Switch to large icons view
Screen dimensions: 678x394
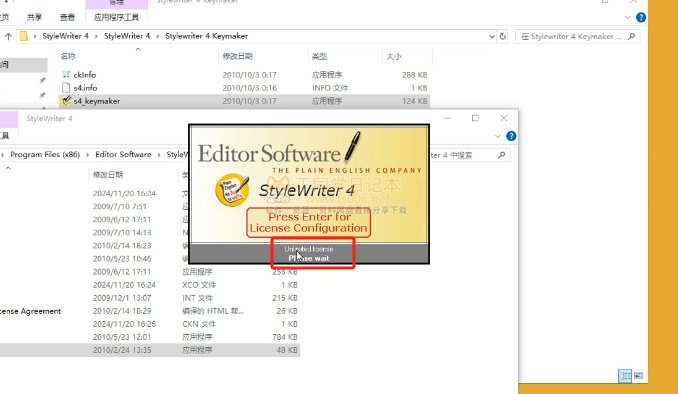(x=639, y=375)
